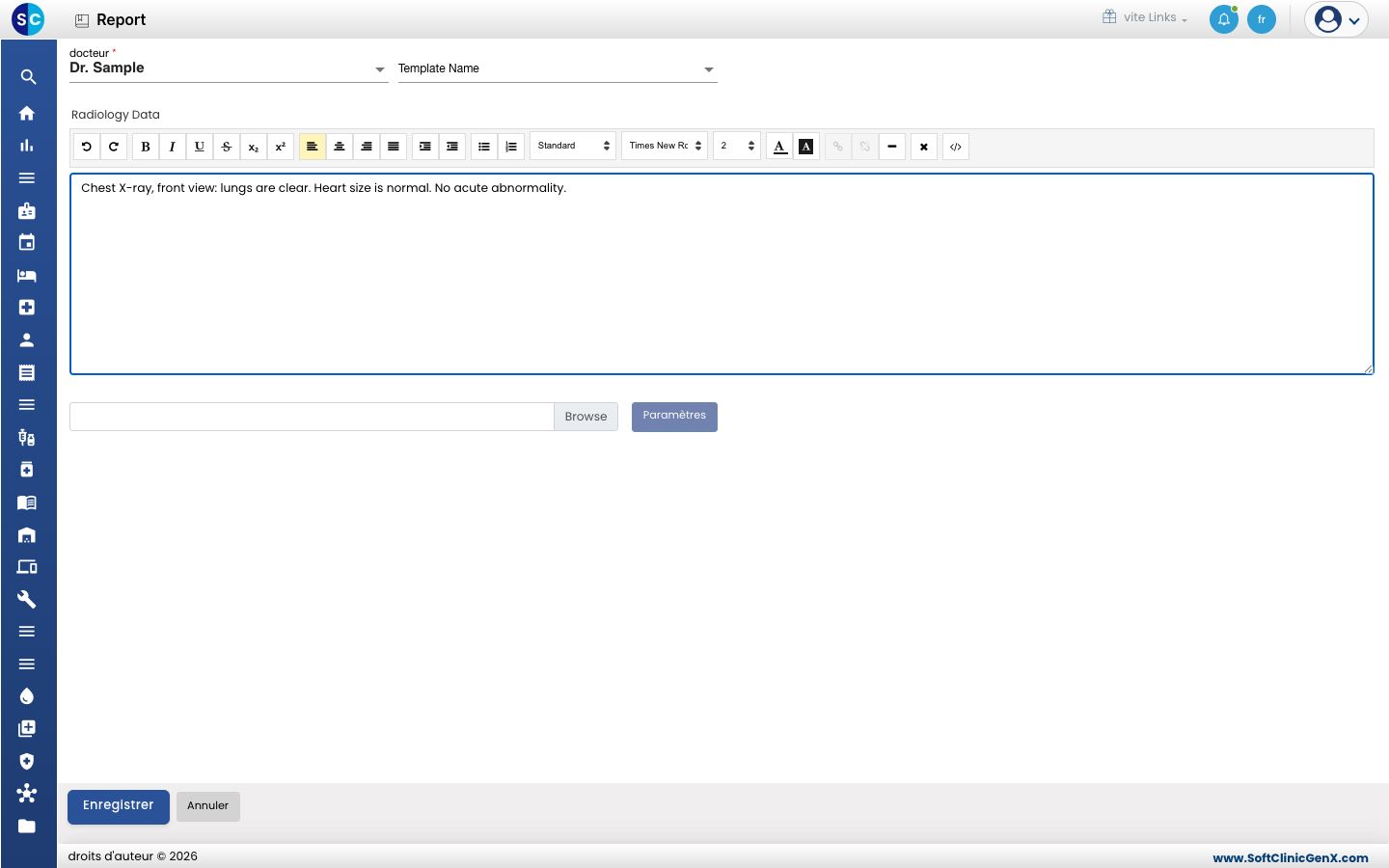
Task: Go to the home icon in sidebar
Action: 27,113
